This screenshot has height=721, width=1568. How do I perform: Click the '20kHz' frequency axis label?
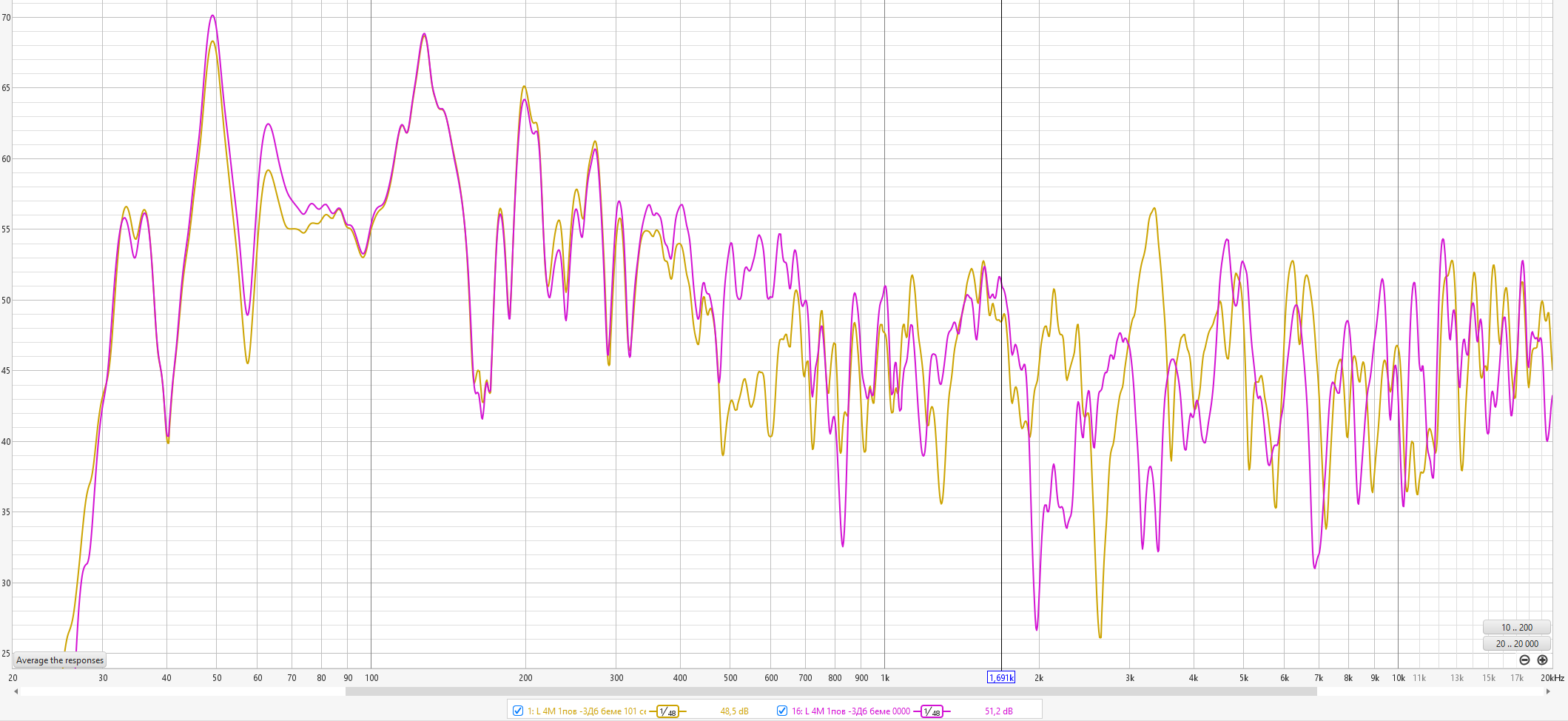click(1552, 678)
